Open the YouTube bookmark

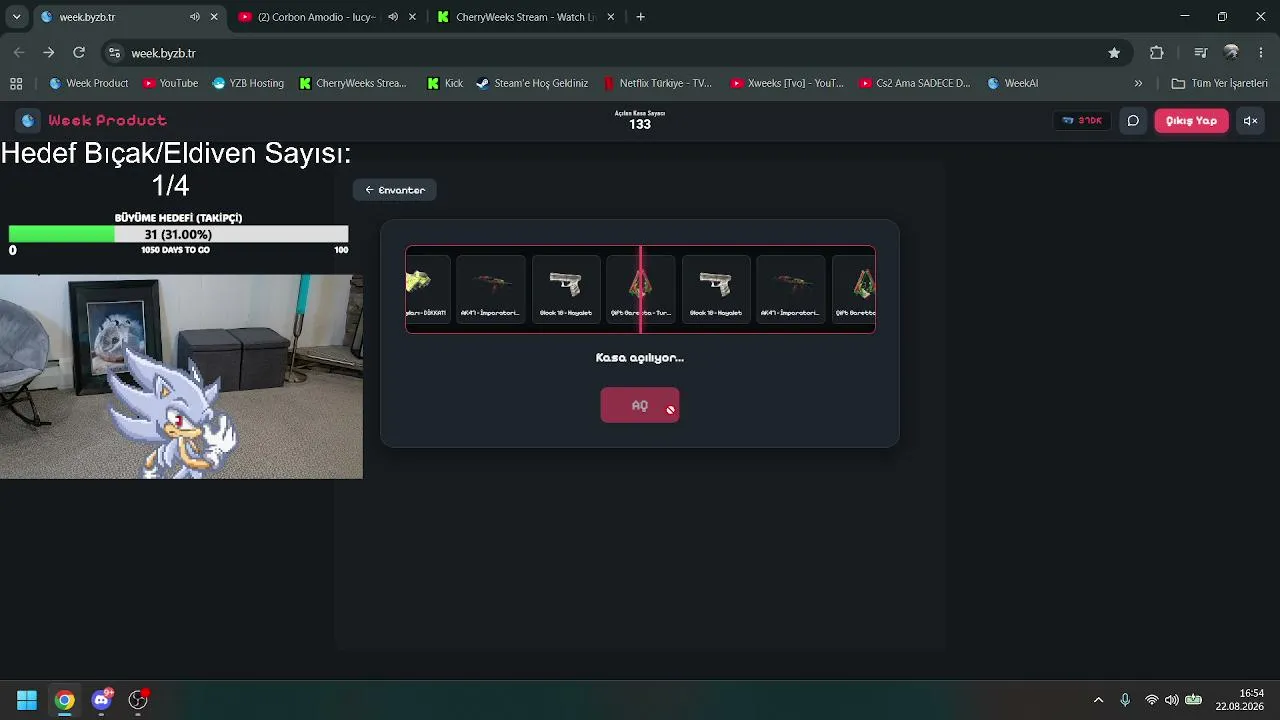(x=170, y=83)
